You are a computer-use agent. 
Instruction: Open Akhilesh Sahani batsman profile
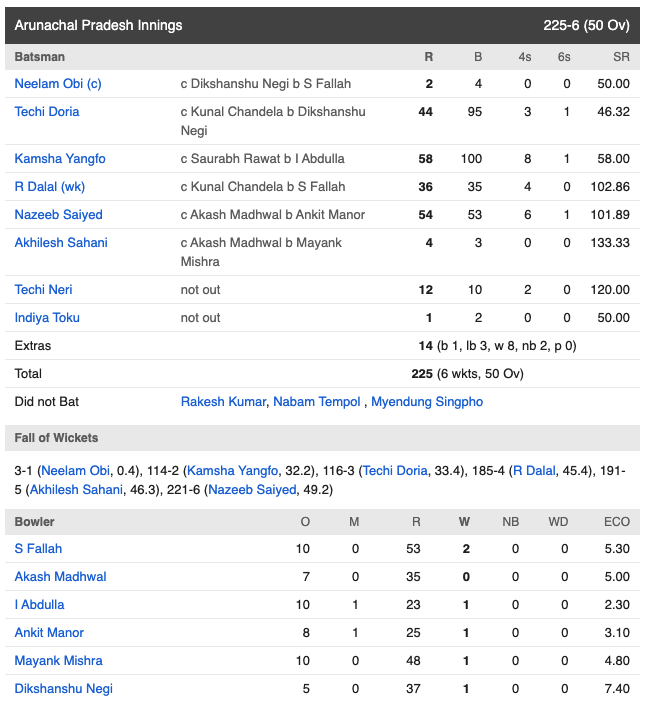61,243
